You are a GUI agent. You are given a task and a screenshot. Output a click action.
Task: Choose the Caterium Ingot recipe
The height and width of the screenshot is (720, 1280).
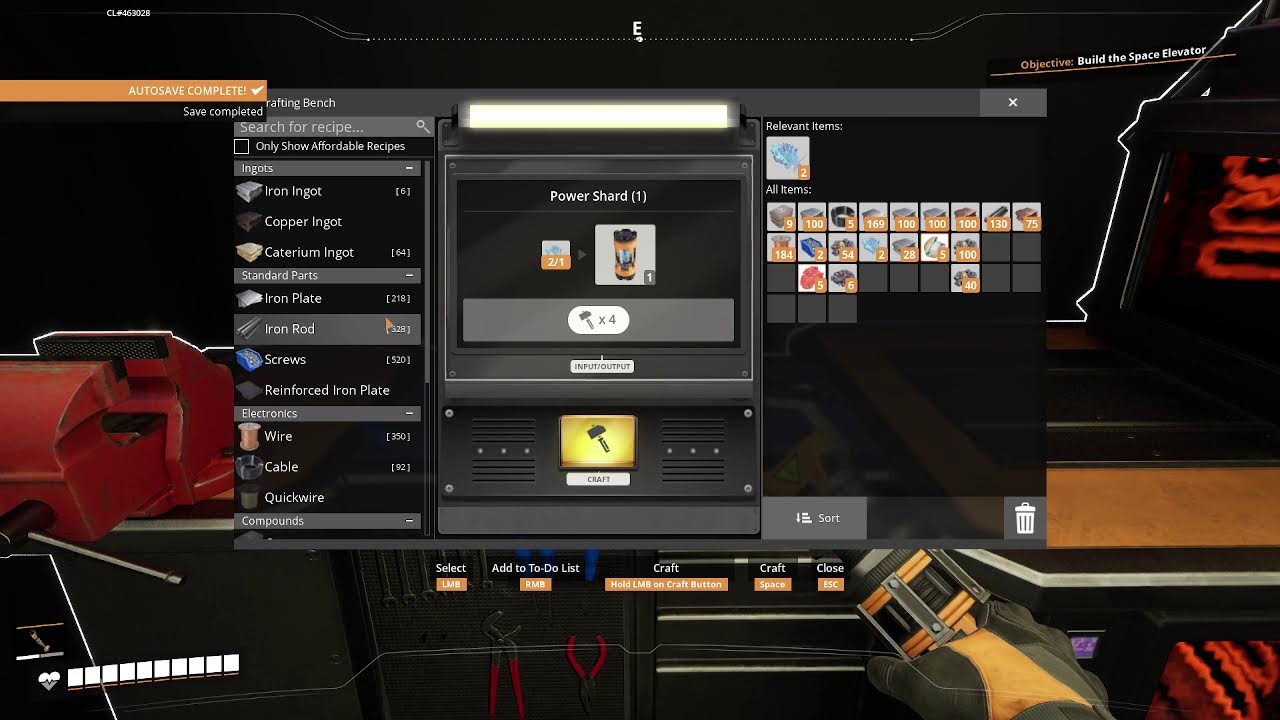(x=327, y=252)
